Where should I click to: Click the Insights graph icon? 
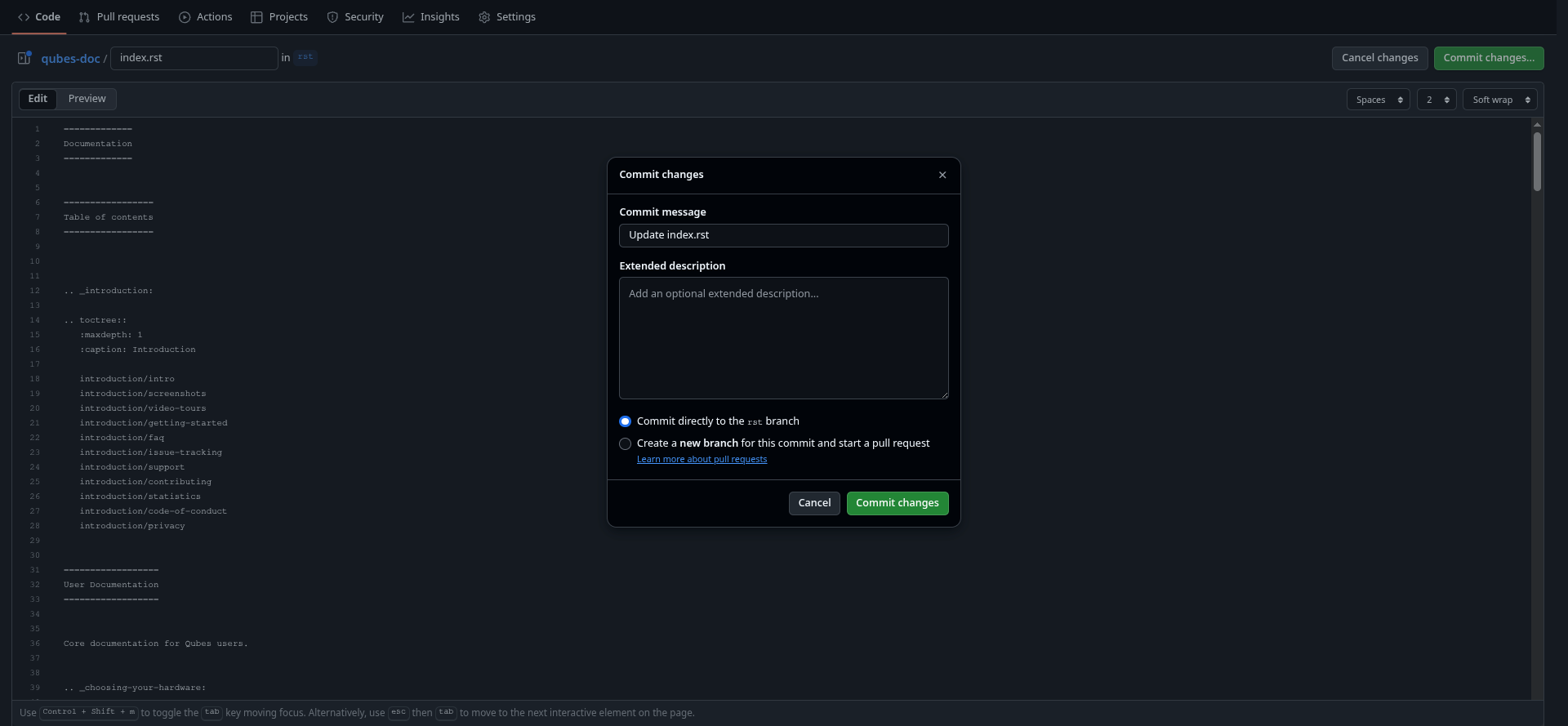point(408,17)
